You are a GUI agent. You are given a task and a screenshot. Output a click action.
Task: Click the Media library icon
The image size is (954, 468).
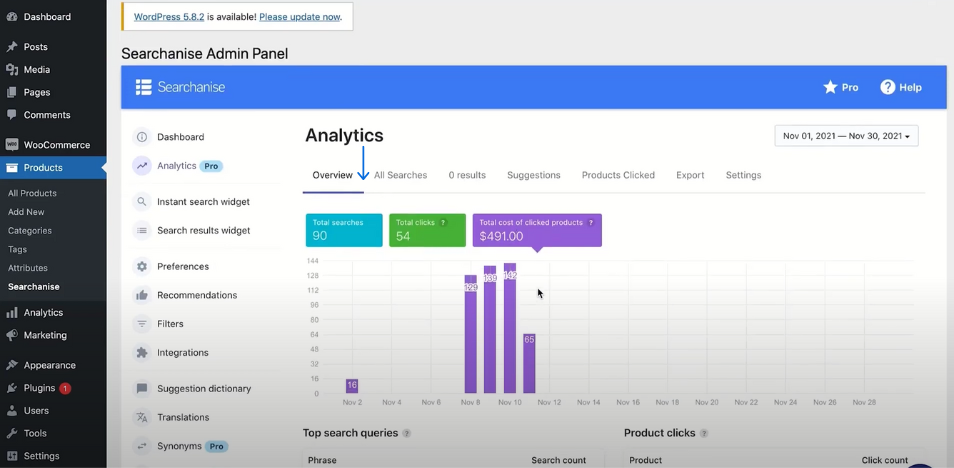click(x=12, y=69)
